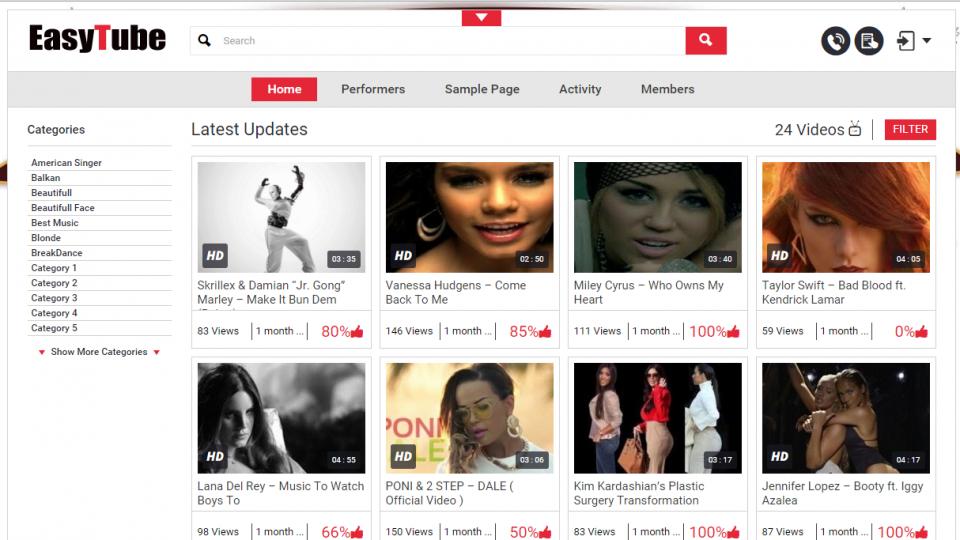
Task: Click title Vanessa Hudgens – Come Back To Me
Action: click(456, 292)
